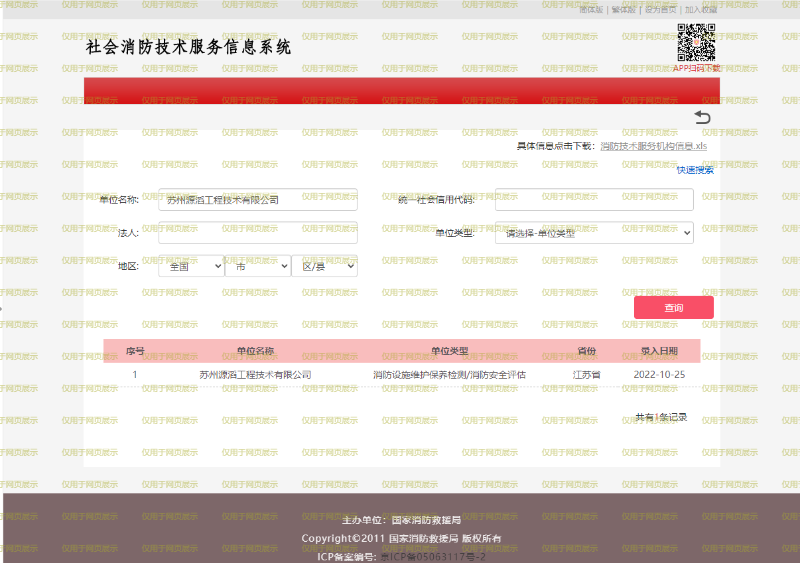Click the 省份 column header

pyautogui.click(x=587, y=351)
